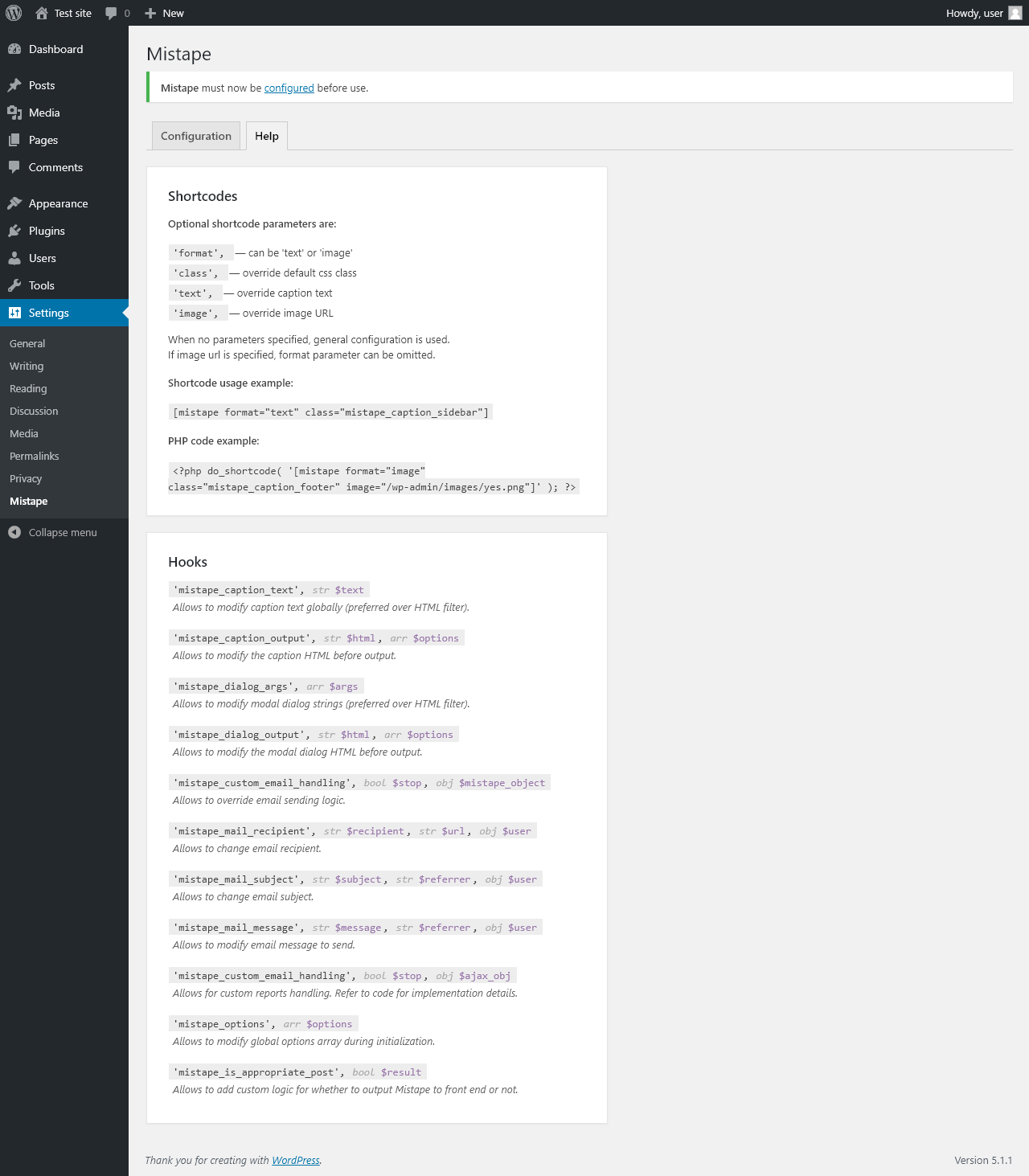Open the Permalinks settings submenu

(35, 456)
